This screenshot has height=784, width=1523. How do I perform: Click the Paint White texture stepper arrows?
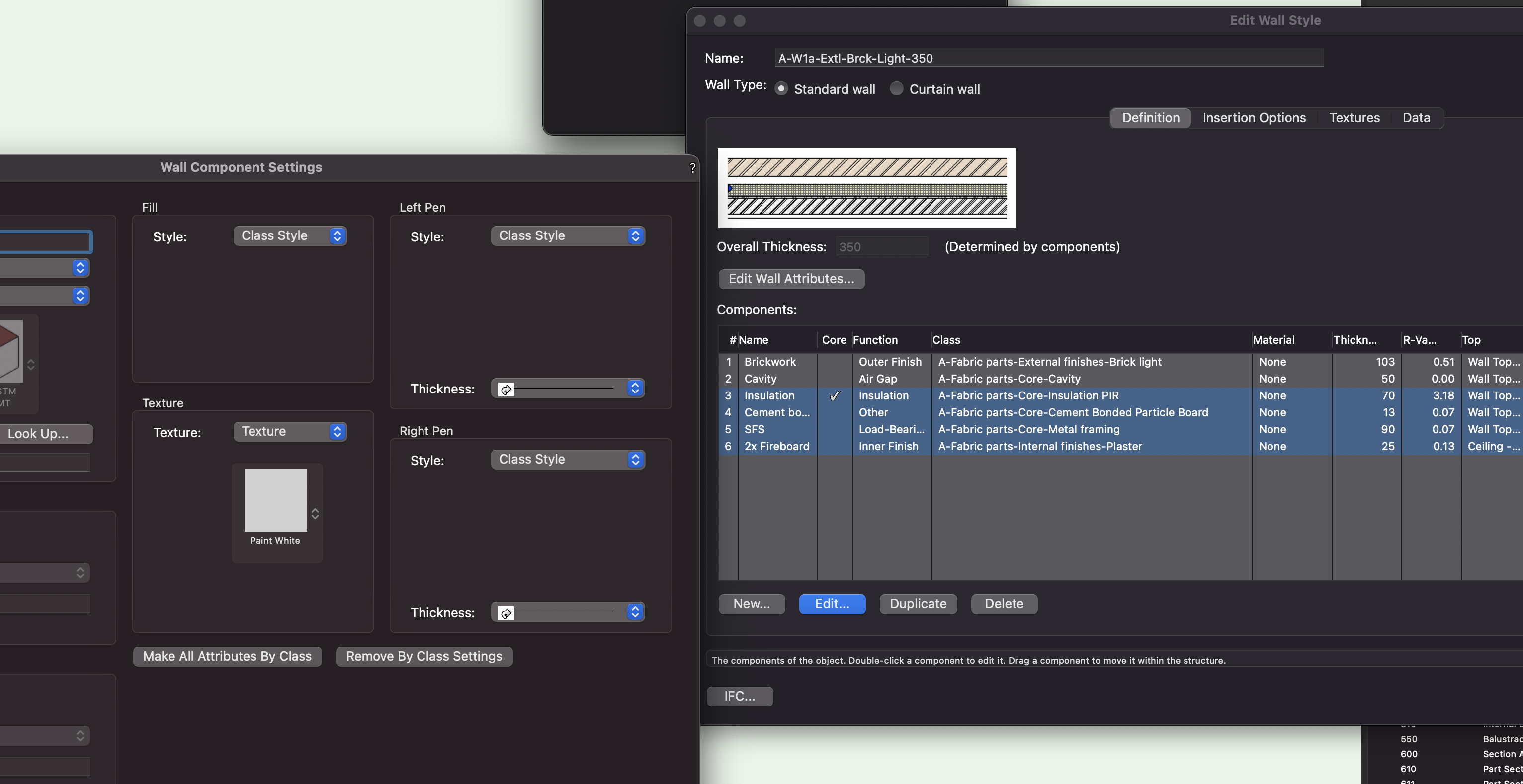(315, 513)
